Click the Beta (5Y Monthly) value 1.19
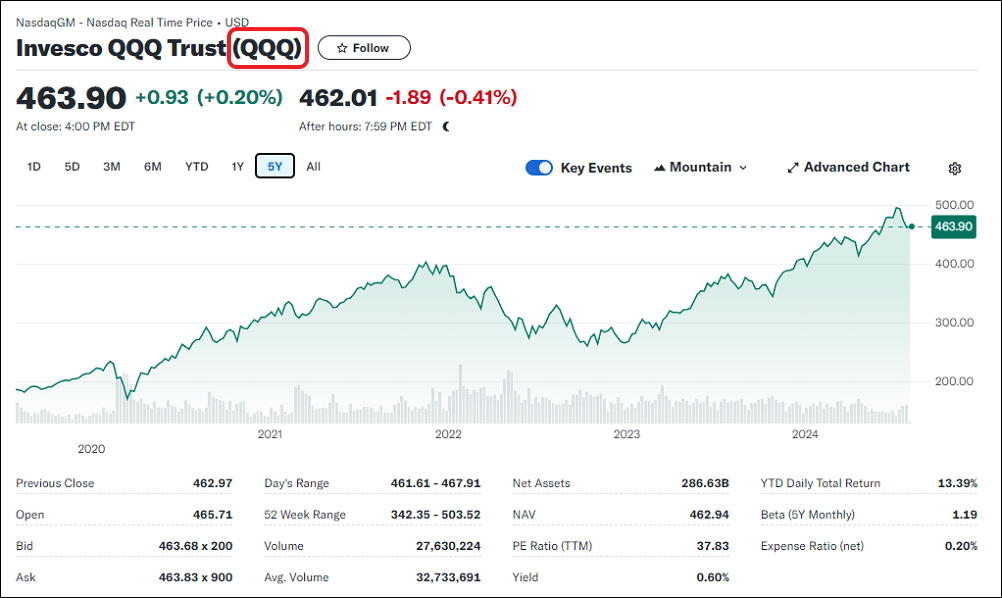The height and width of the screenshot is (598, 1002). (x=965, y=514)
